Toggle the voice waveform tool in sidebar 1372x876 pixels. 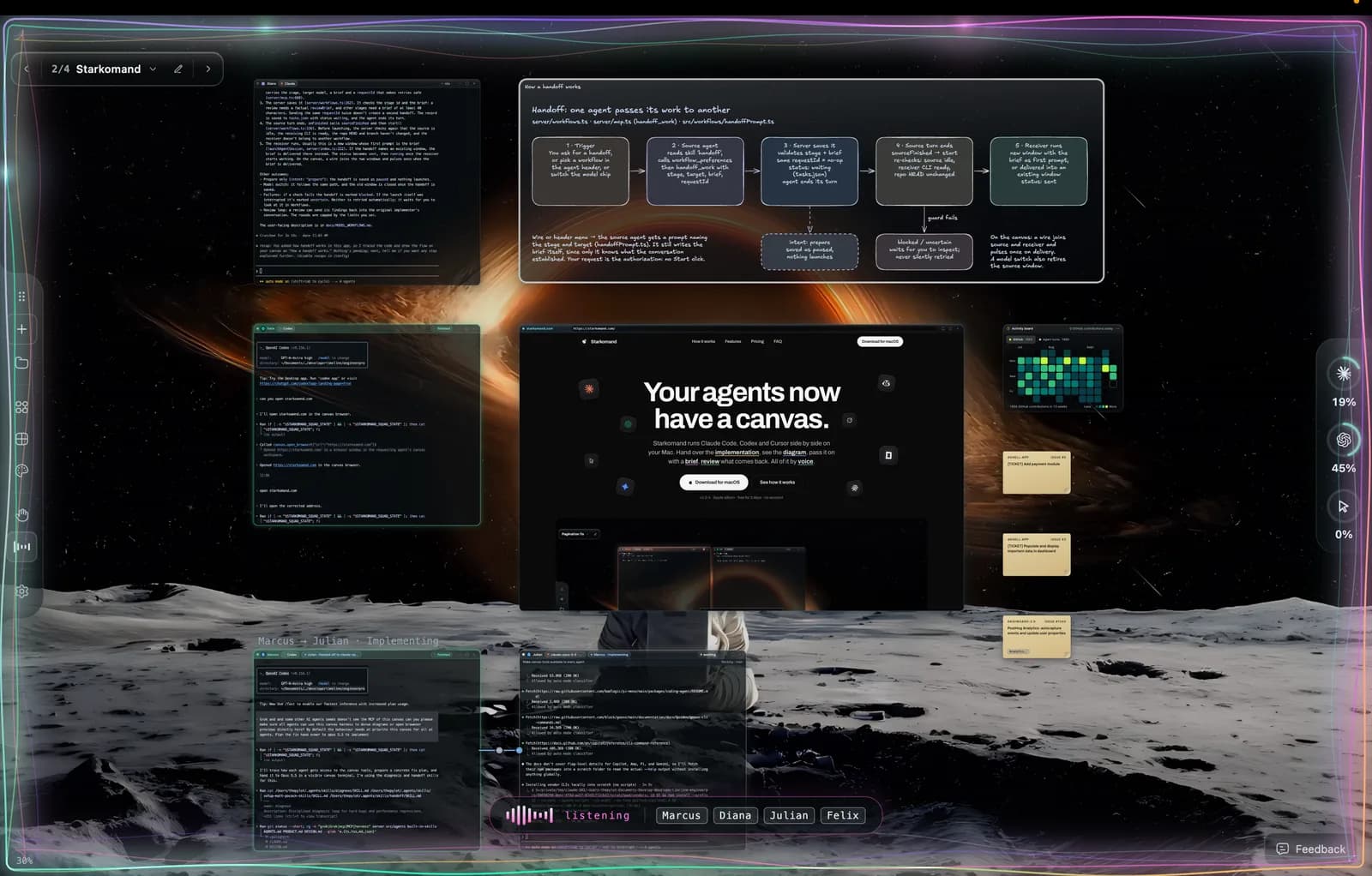click(x=22, y=547)
